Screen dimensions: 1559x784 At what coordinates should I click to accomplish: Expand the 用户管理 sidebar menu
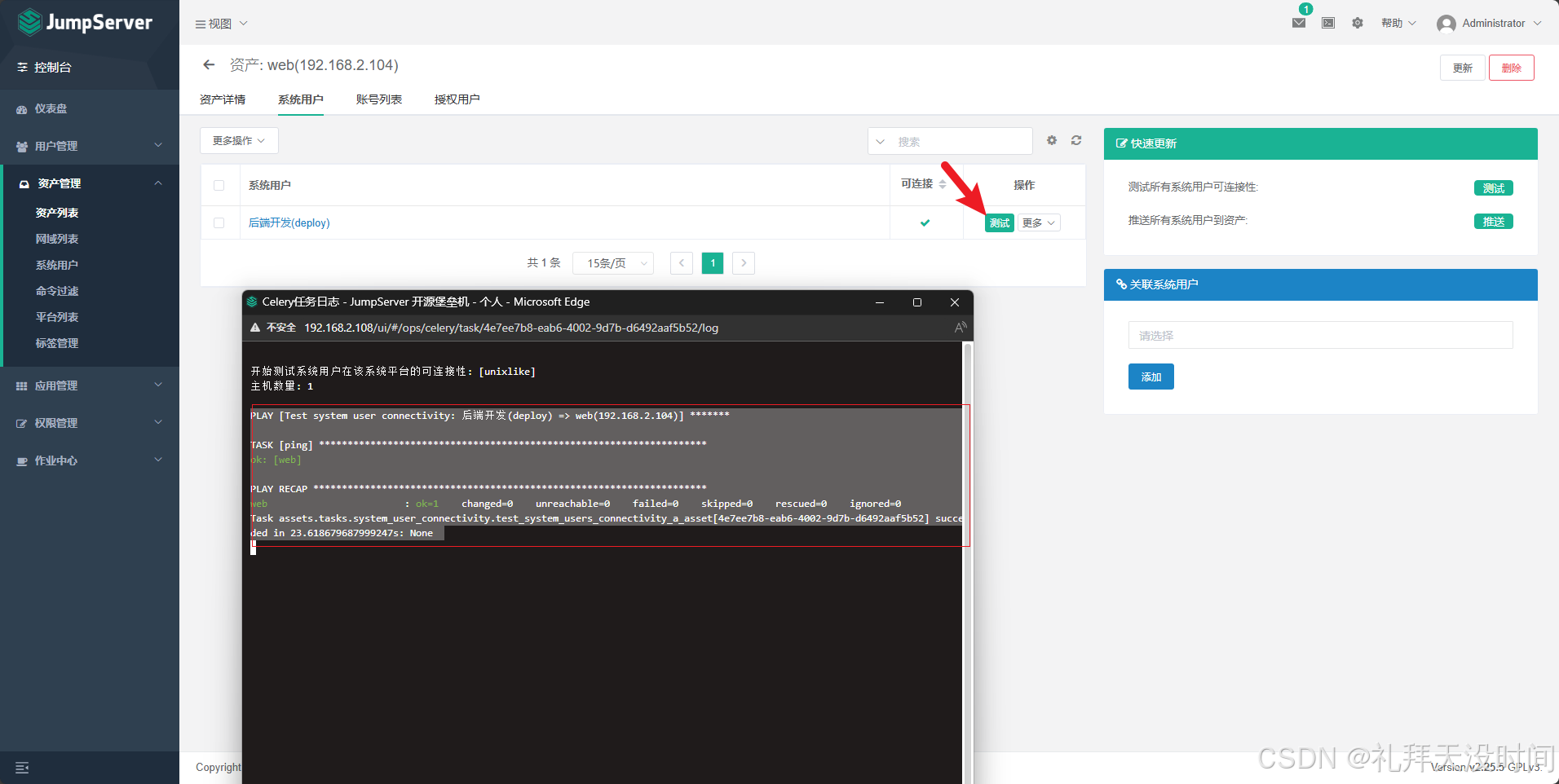tap(90, 146)
